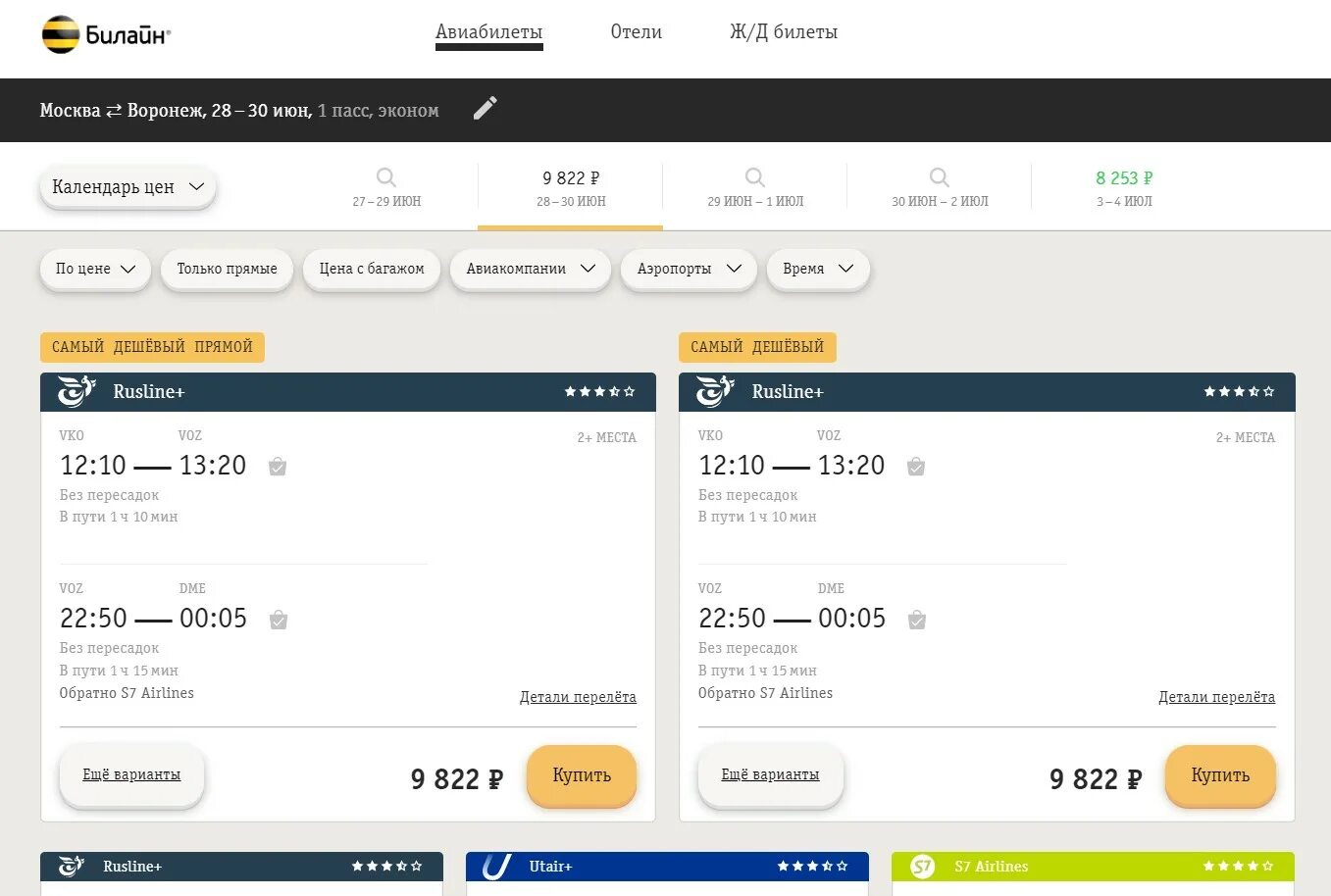The height and width of the screenshot is (896, 1331).
Task: Open Время filter dropdown
Action: (818, 269)
